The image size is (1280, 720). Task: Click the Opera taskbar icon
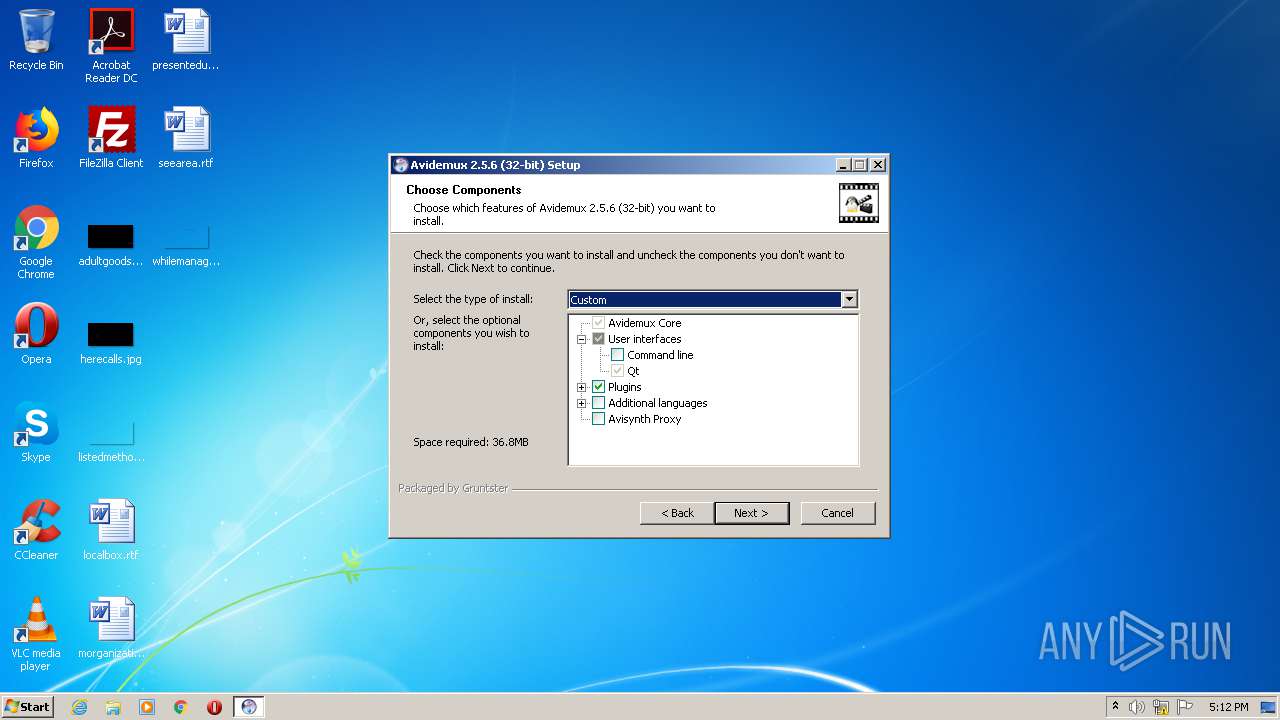coord(214,707)
